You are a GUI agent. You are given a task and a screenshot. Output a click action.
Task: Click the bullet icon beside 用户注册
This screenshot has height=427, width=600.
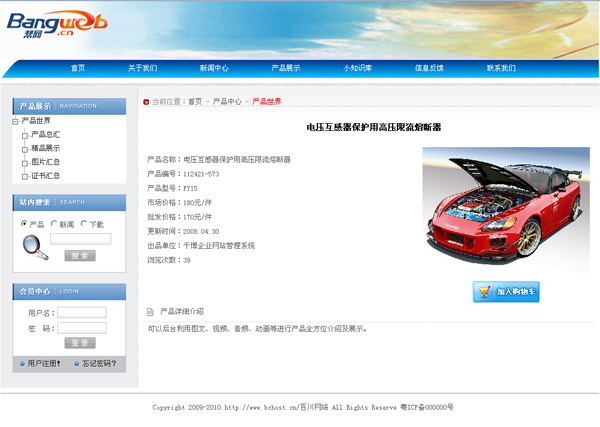click(22, 364)
